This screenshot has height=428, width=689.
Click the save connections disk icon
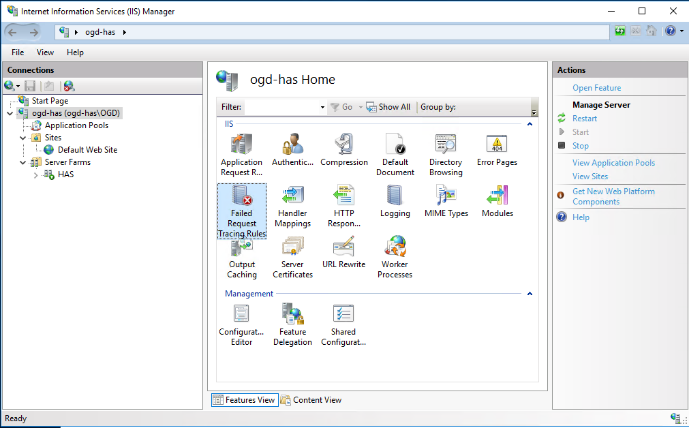point(30,86)
